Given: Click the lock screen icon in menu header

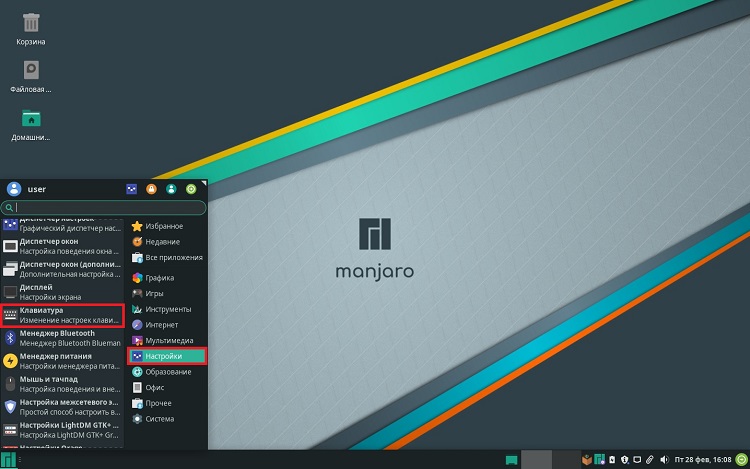Looking at the screenshot, I should click(x=152, y=189).
